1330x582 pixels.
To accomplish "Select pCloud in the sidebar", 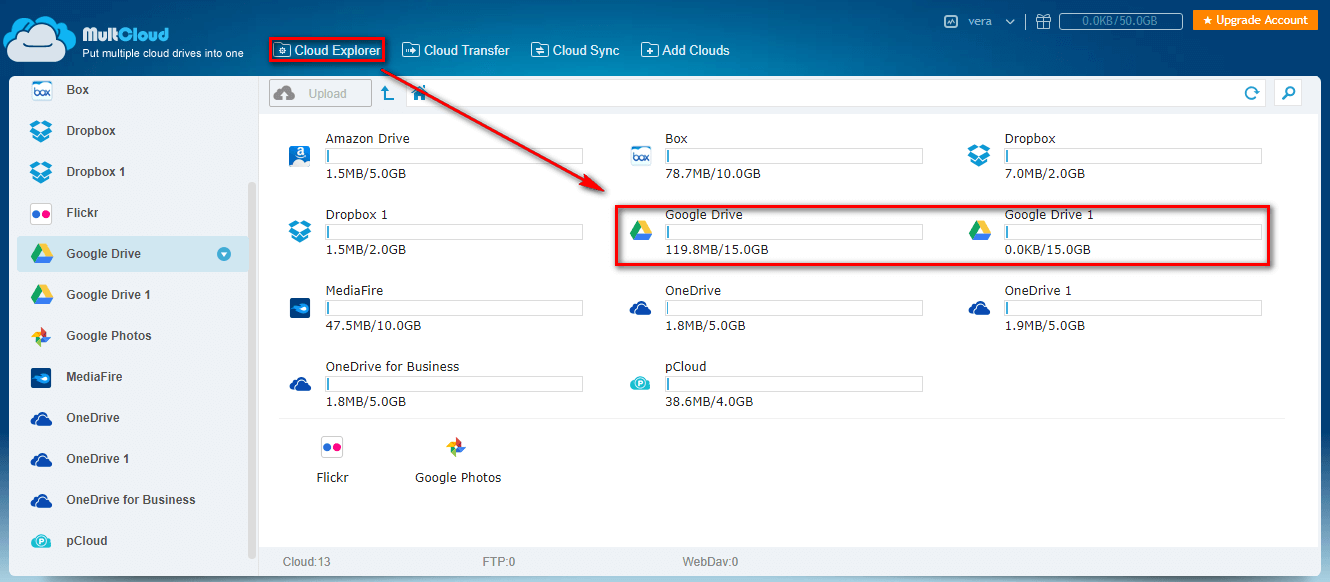I will (132, 541).
